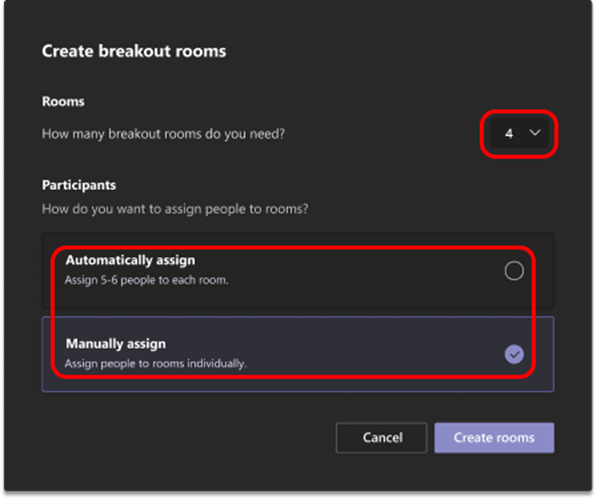Click the chevron arrow beside room count 4
Screen dimensions: 597x499
[x=535, y=132]
